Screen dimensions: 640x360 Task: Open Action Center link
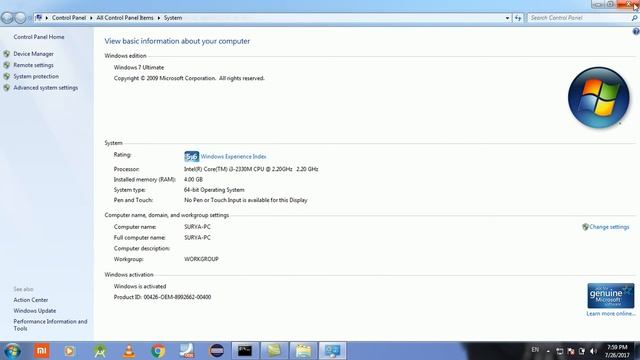(31, 300)
